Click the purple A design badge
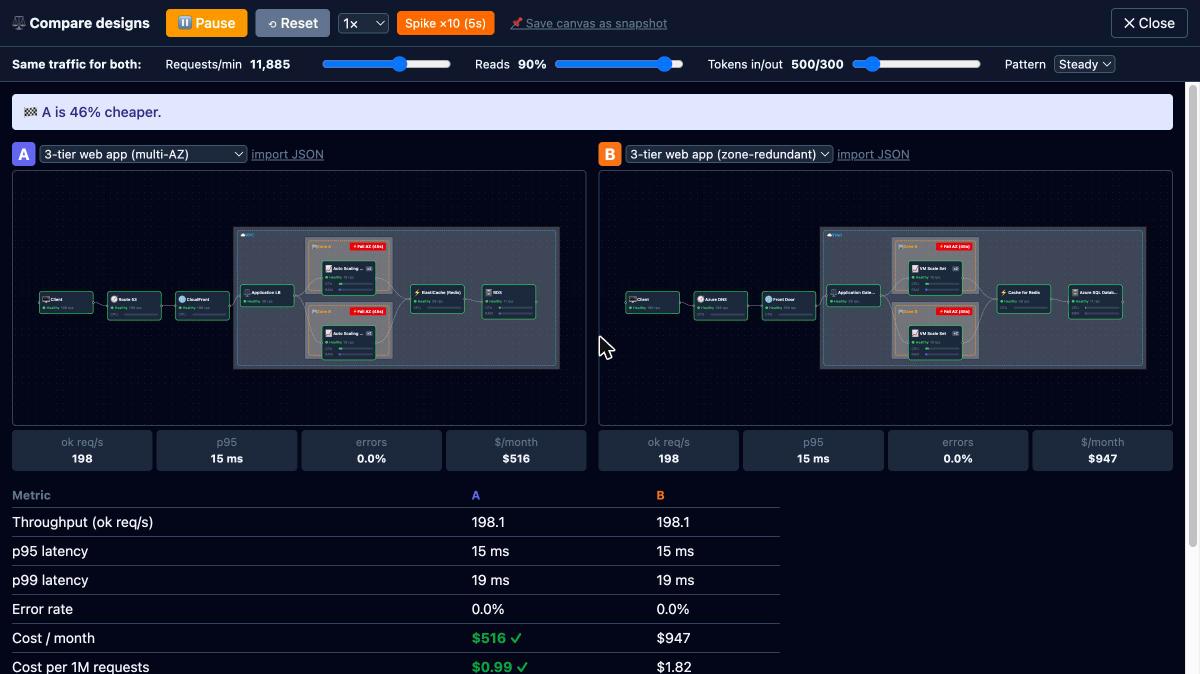The width and height of the screenshot is (1200, 674). (23, 154)
